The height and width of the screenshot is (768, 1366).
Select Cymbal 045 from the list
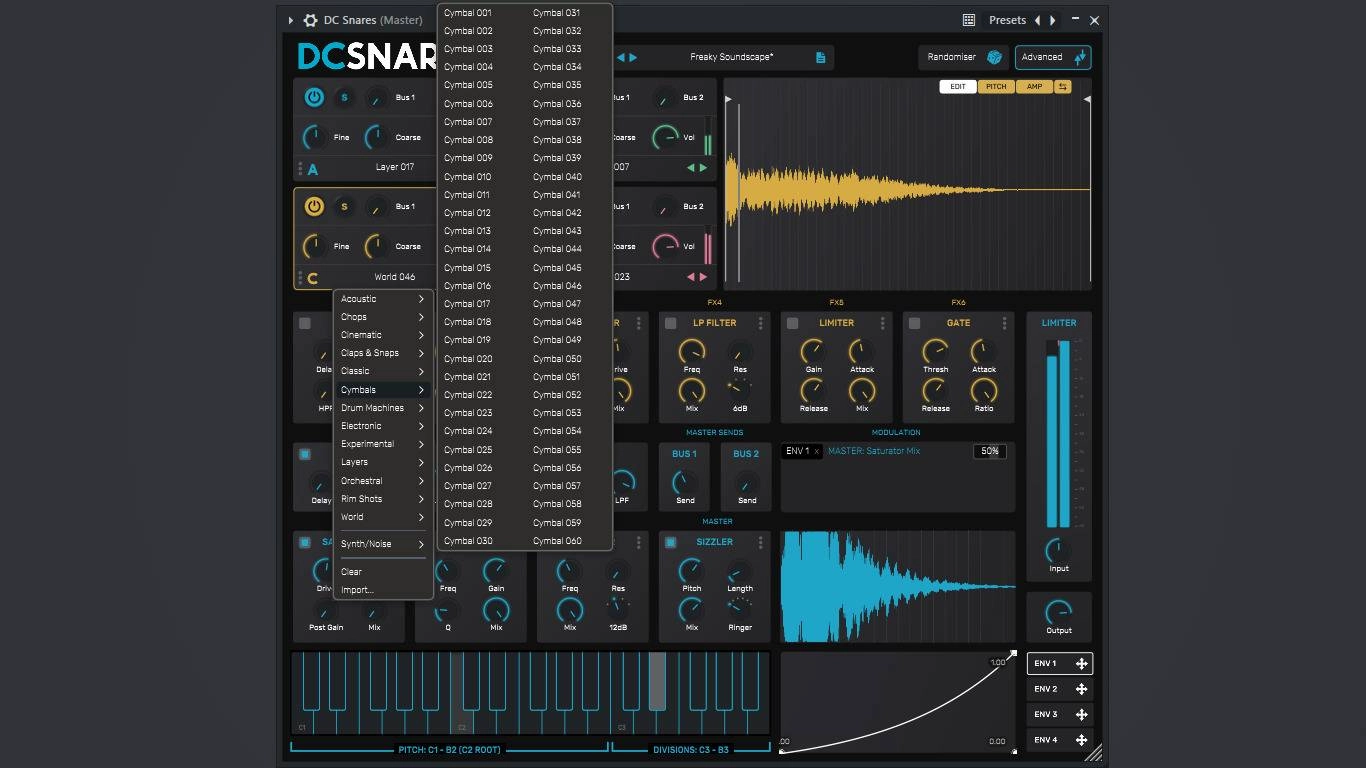tap(557, 268)
